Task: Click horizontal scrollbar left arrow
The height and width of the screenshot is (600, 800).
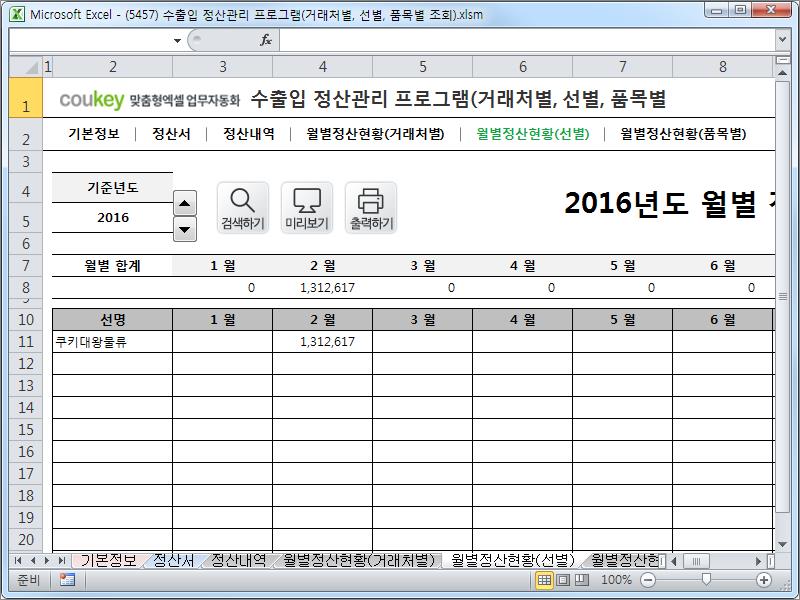Action: tap(674, 561)
